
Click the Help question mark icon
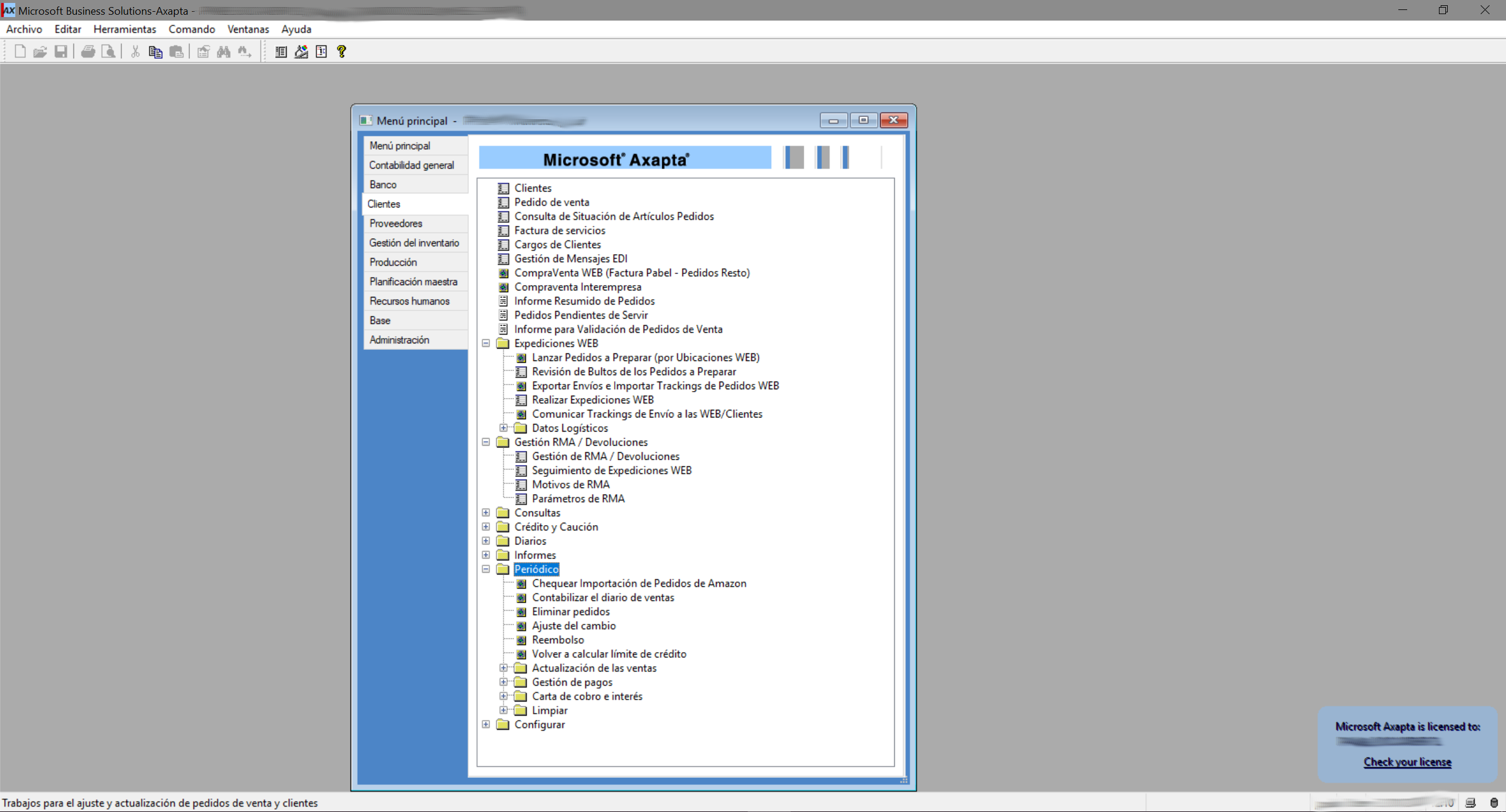[341, 52]
